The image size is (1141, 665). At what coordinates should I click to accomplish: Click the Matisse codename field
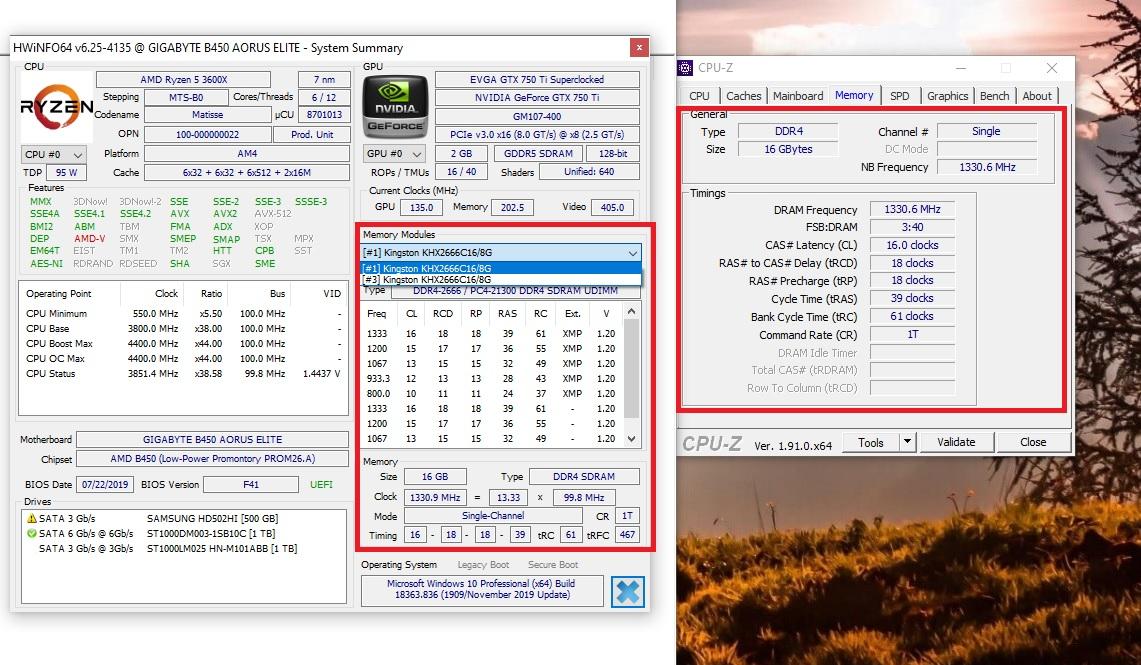pyautogui.click(x=207, y=115)
